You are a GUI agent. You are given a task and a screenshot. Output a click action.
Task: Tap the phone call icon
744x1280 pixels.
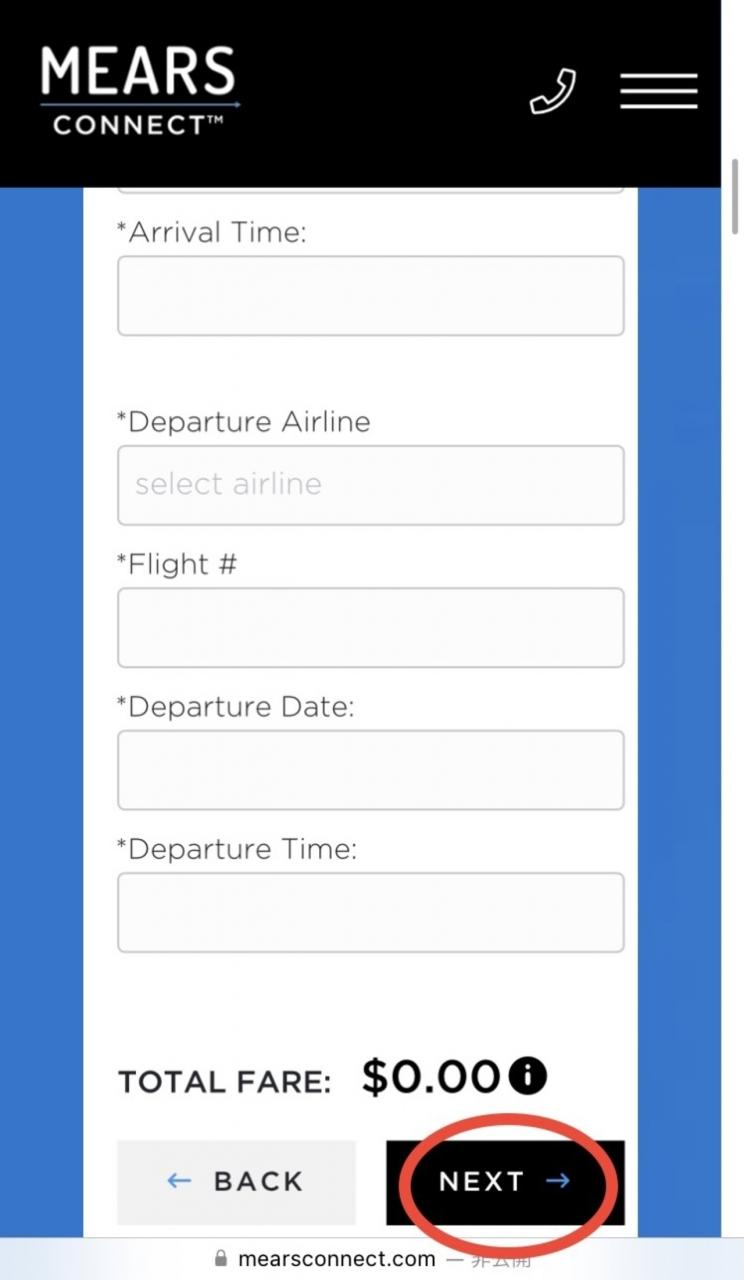[553, 91]
